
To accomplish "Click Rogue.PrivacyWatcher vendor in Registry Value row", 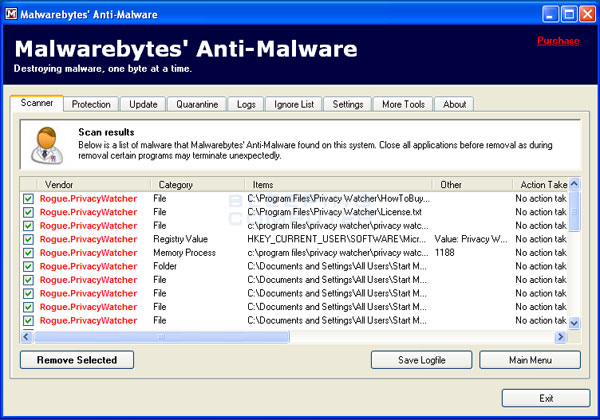I will [x=88, y=239].
